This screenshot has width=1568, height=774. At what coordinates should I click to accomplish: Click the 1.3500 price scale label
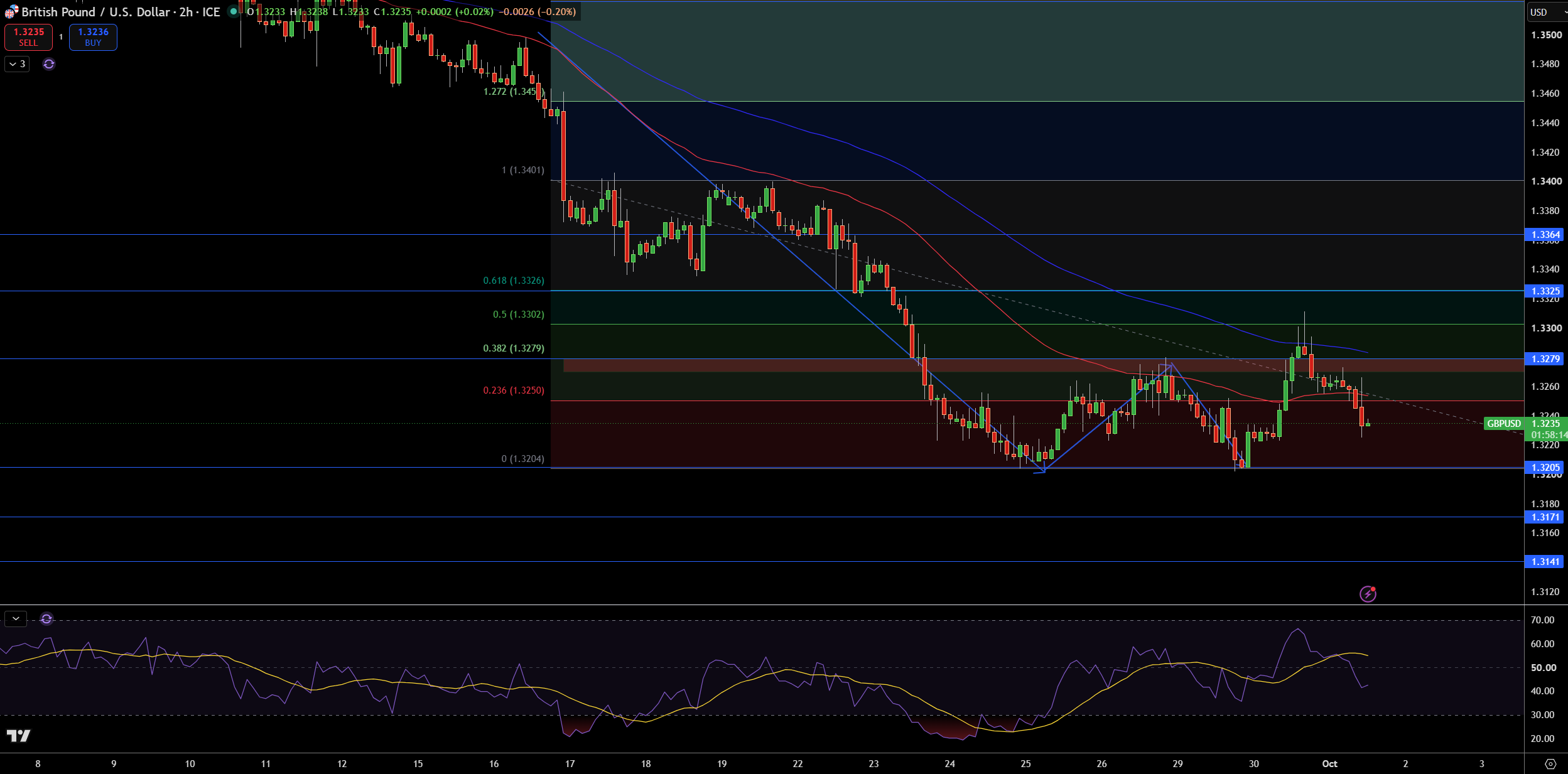tap(1546, 35)
